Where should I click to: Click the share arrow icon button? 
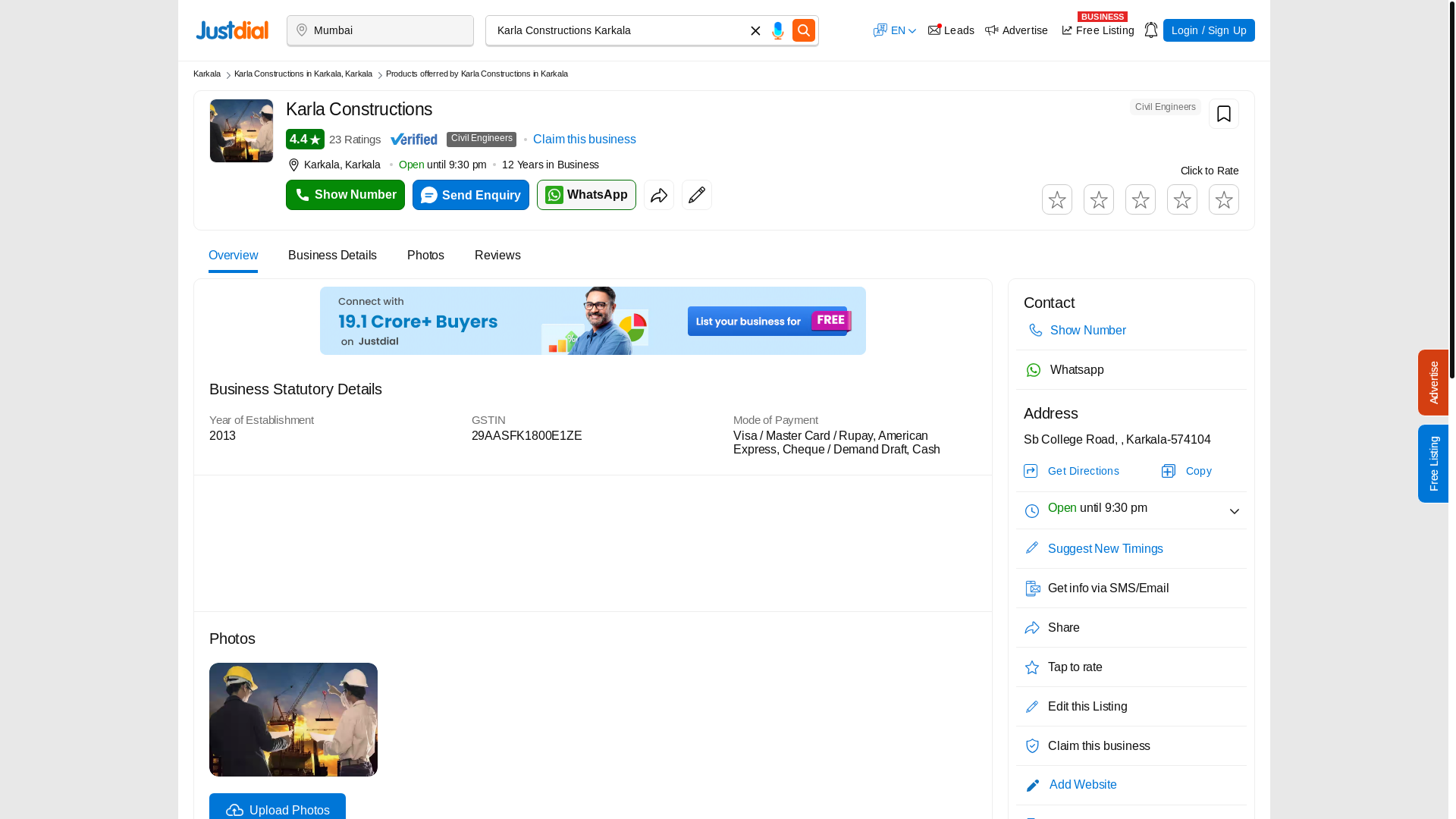659,195
